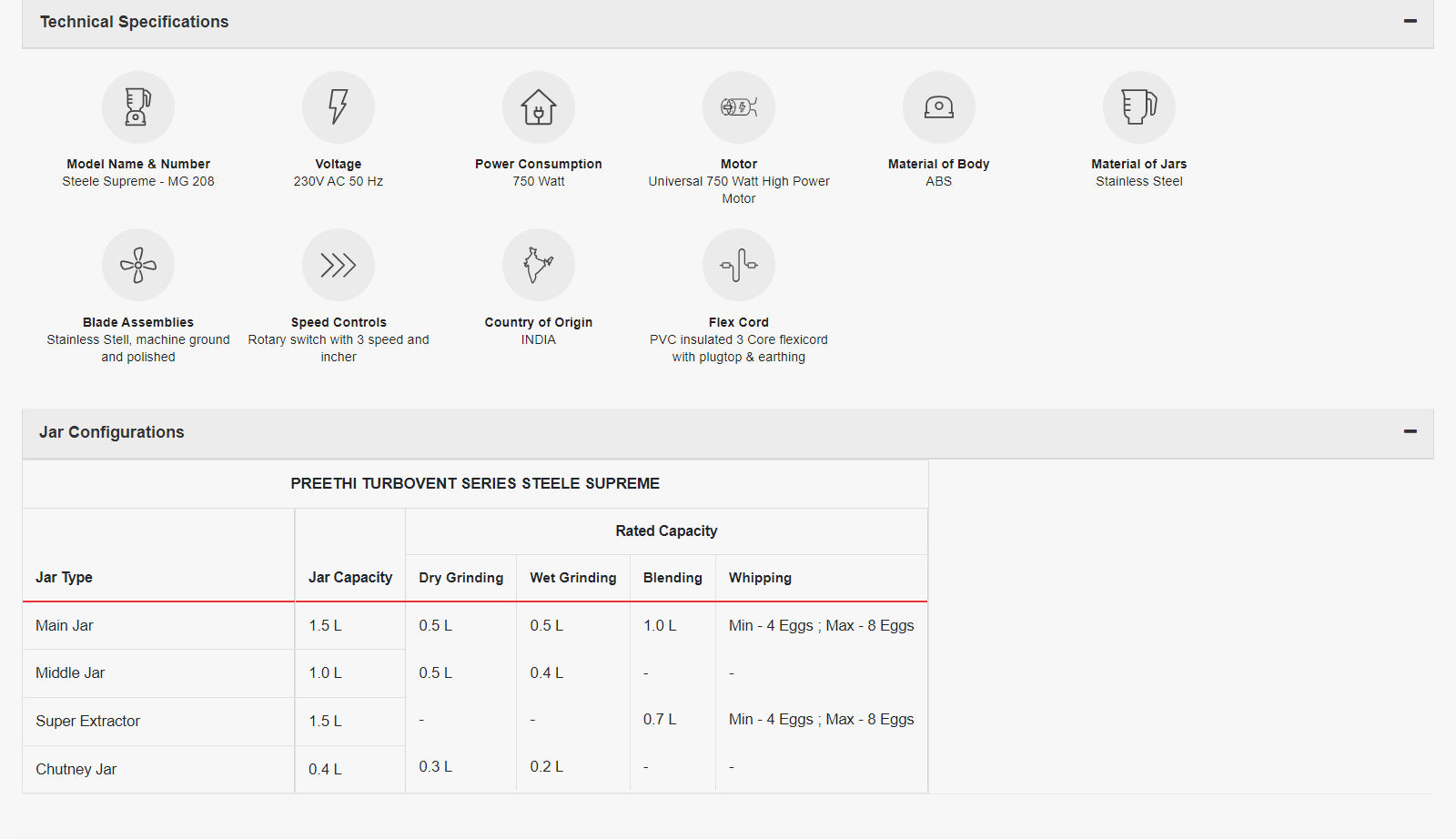Click the 'Wet Grinding' column header
The height and width of the screenshot is (839, 1456).
coord(573,578)
